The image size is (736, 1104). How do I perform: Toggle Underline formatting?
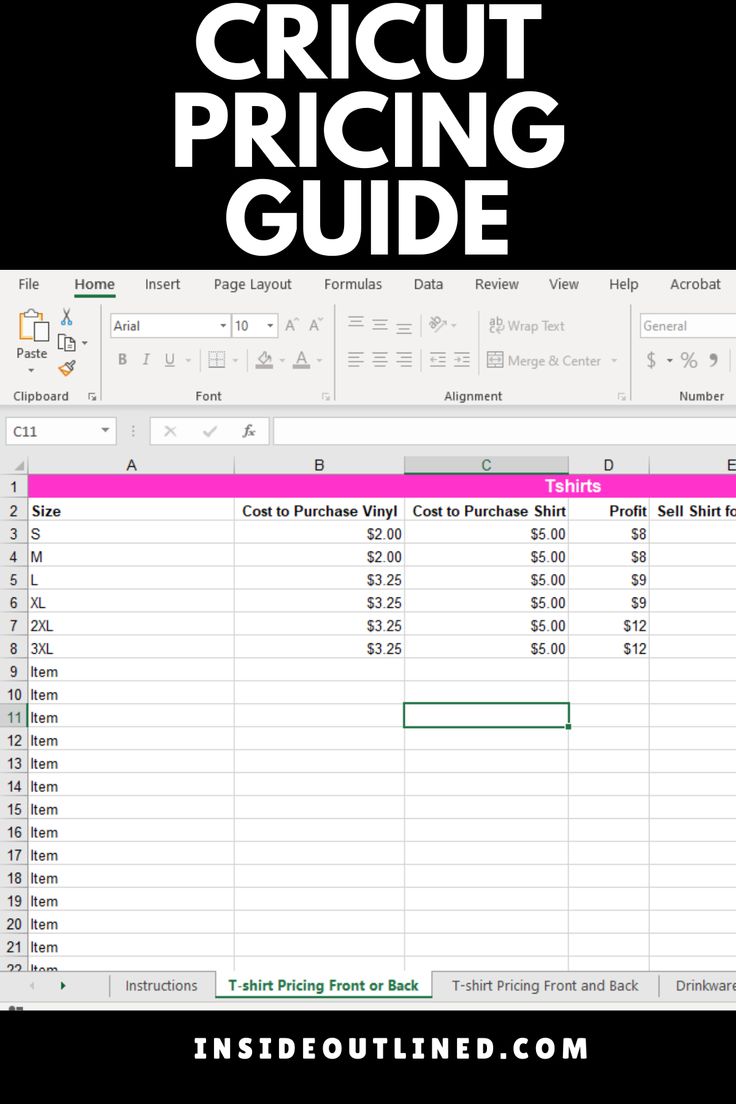[x=170, y=360]
